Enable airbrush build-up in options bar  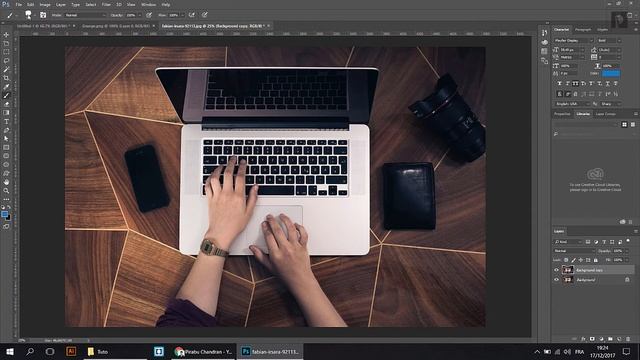pos(192,15)
